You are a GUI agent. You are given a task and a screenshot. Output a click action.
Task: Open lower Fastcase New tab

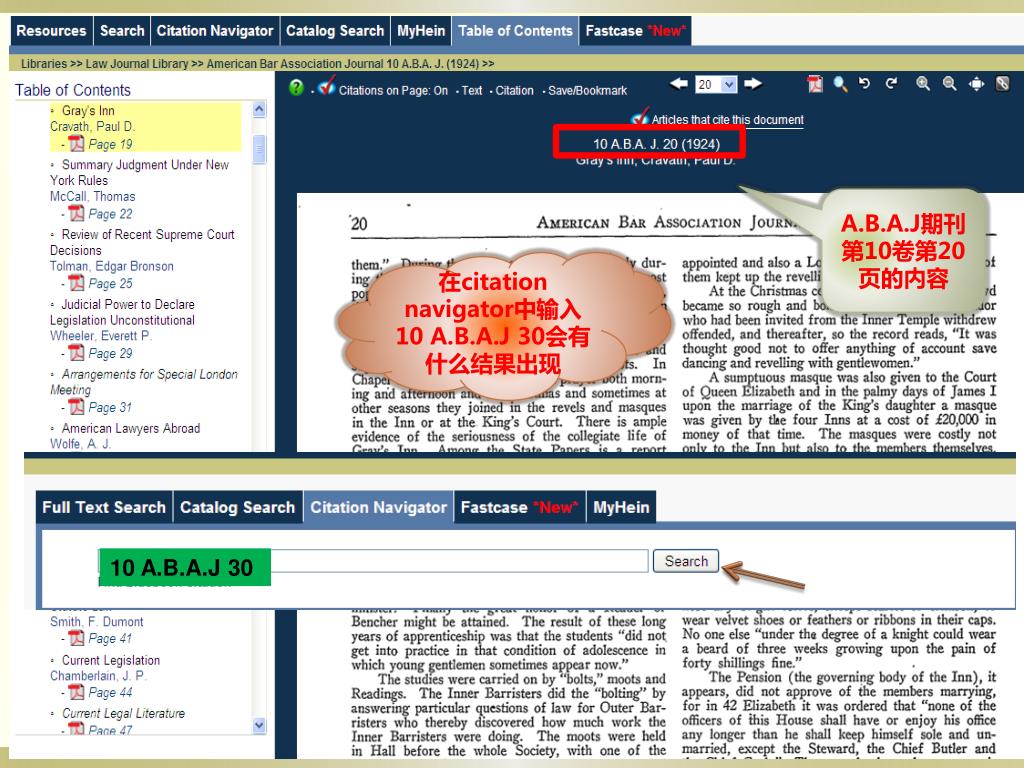point(519,507)
